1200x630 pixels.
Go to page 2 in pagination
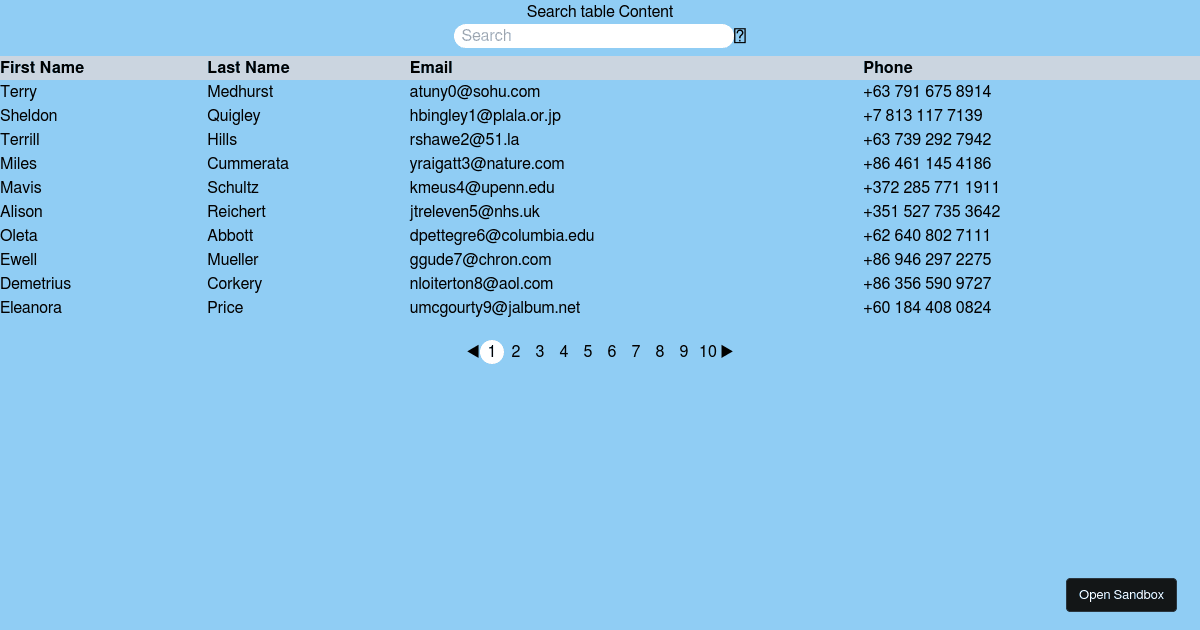pos(516,352)
